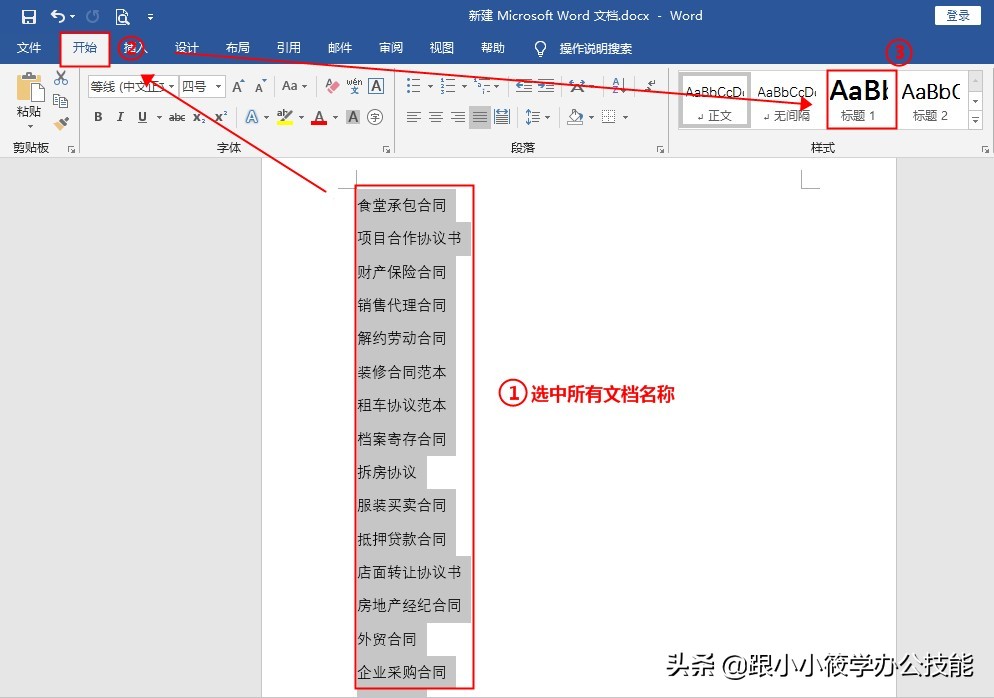Toggle italic formatting
Viewport: 994px width, 698px height.
pyautogui.click(x=120, y=117)
